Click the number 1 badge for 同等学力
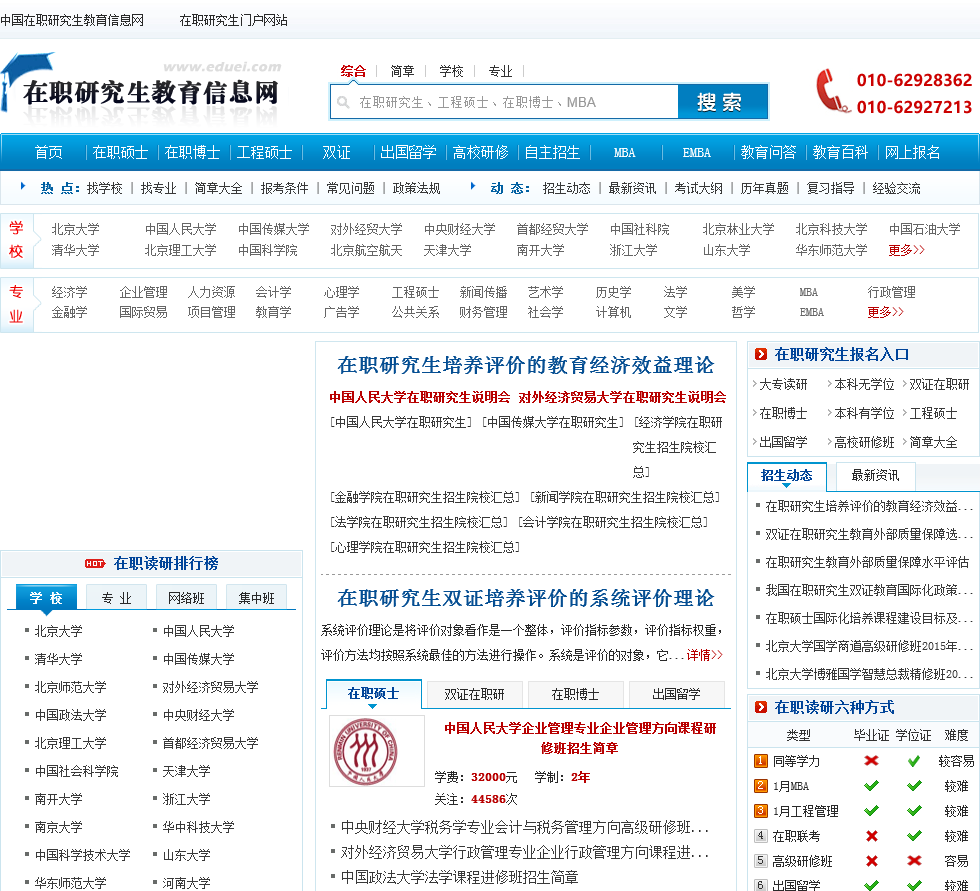Screen dimensions: 980x891 761,760
